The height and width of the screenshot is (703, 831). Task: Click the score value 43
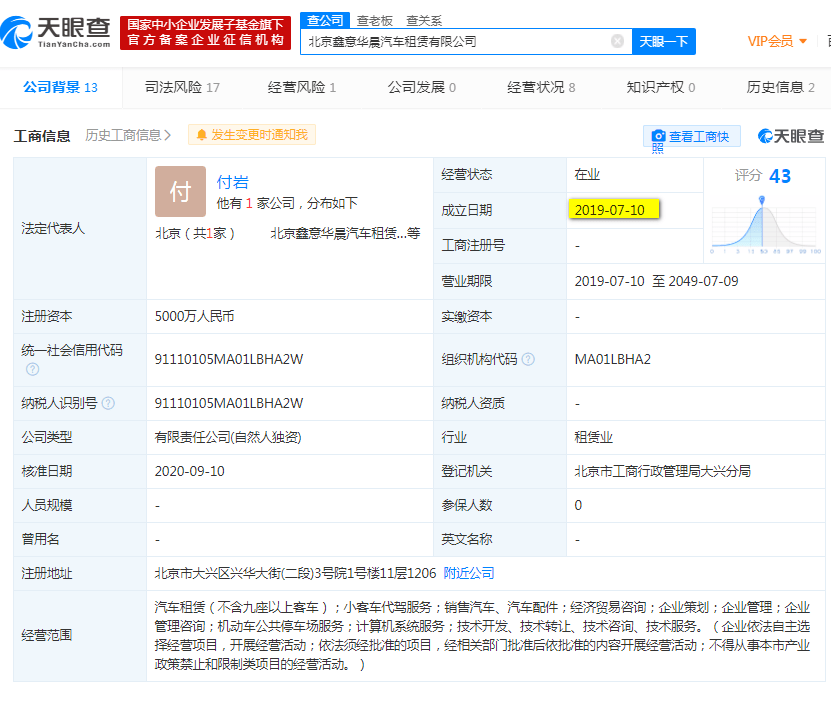pyautogui.click(x=780, y=176)
